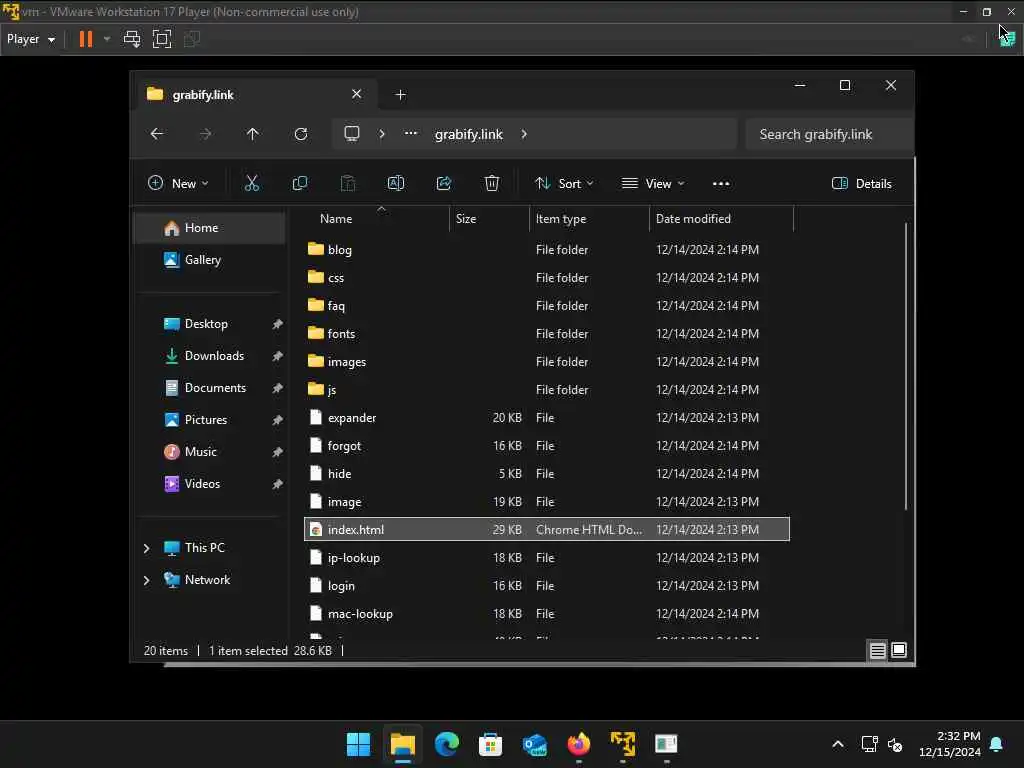Viewport: 1024px width, 768px height.
Task: Expand chevron after grabify.link breadcrumb
Action: (524, 134)
